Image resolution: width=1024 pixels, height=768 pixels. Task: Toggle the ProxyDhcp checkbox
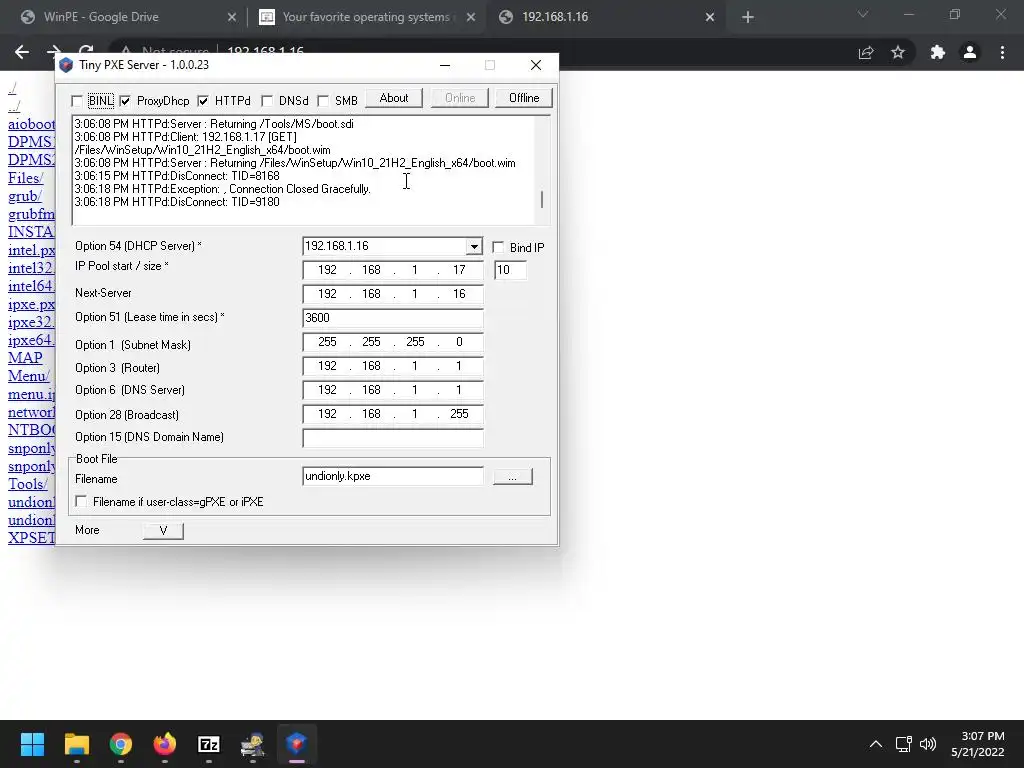point(125,101)
